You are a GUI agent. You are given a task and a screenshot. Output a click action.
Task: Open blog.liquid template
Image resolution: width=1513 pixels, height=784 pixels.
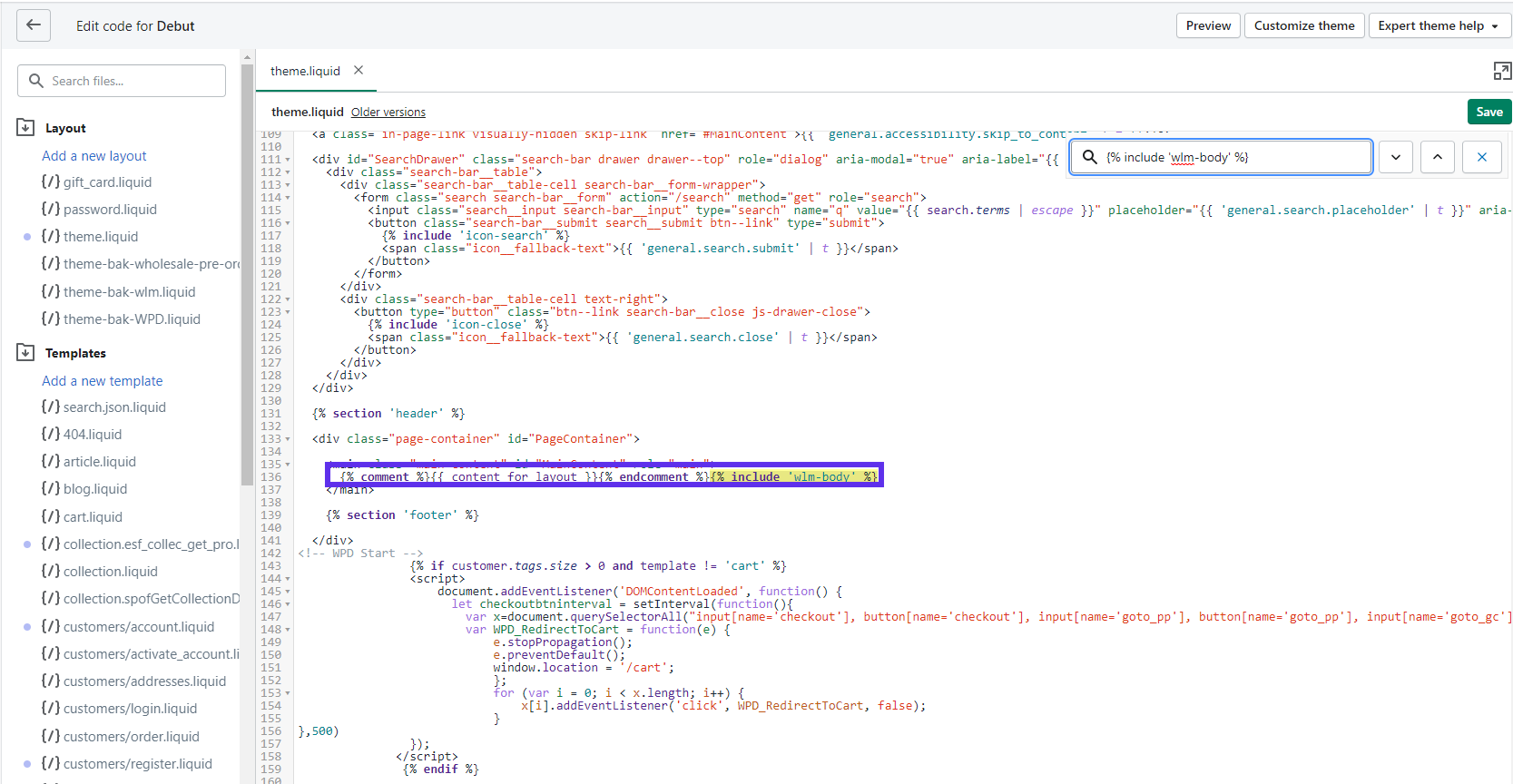95,489
